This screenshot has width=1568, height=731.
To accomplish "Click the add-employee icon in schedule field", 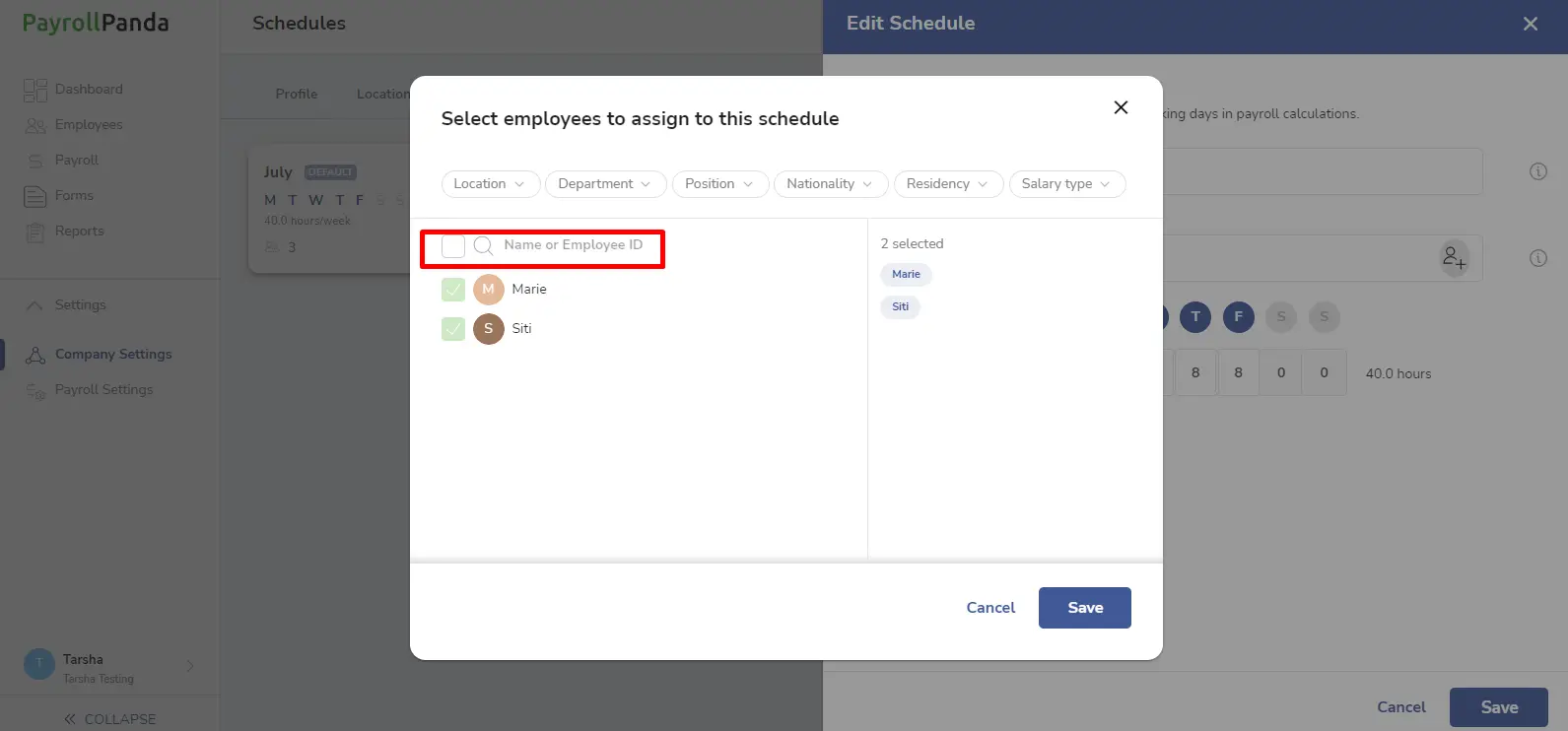I will click(1454, 258).
